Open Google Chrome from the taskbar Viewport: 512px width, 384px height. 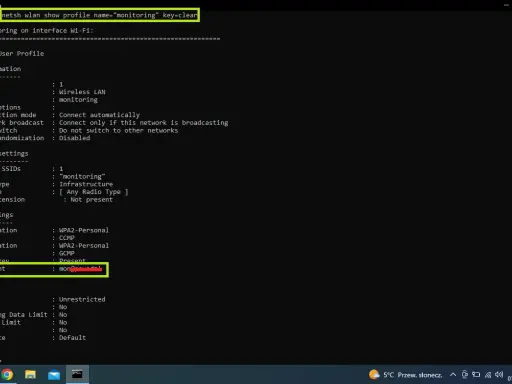point(7,374)
